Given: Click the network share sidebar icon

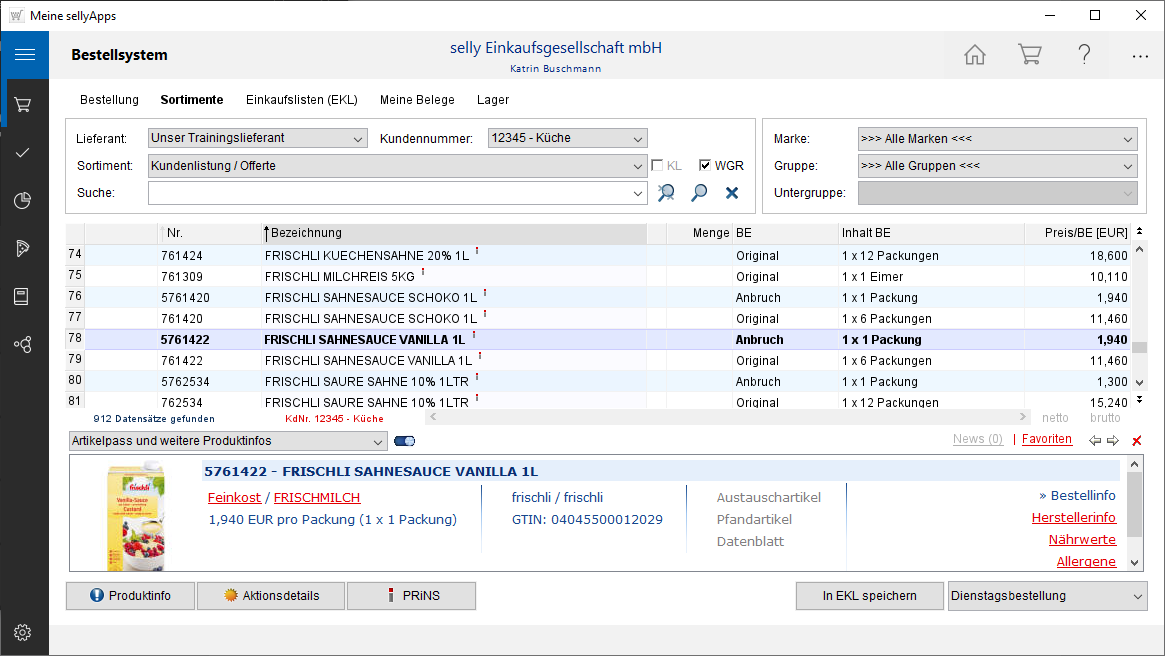Looking at the screenshot, I should (23, 344).
